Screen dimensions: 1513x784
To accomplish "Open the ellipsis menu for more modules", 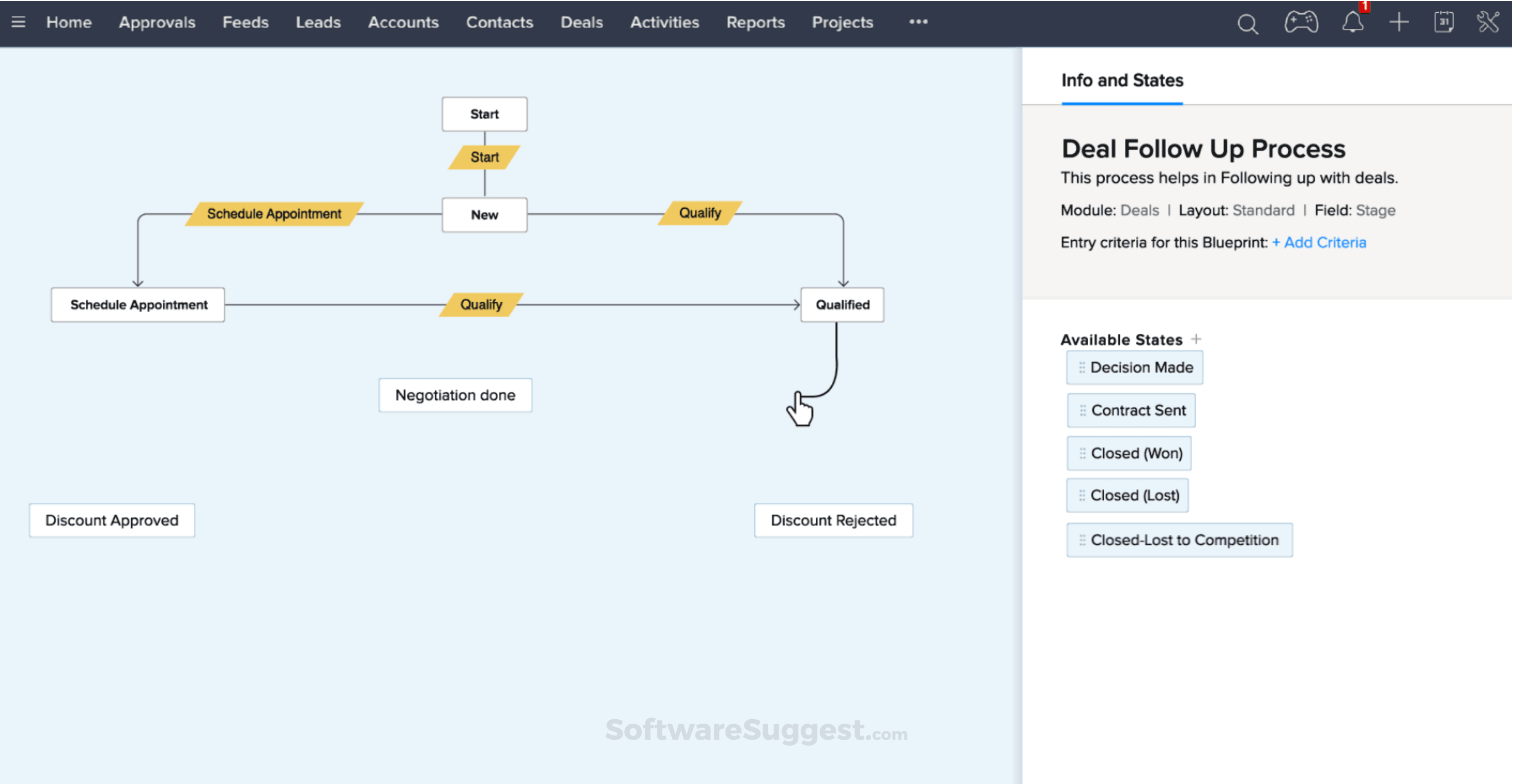I will 918,22.
